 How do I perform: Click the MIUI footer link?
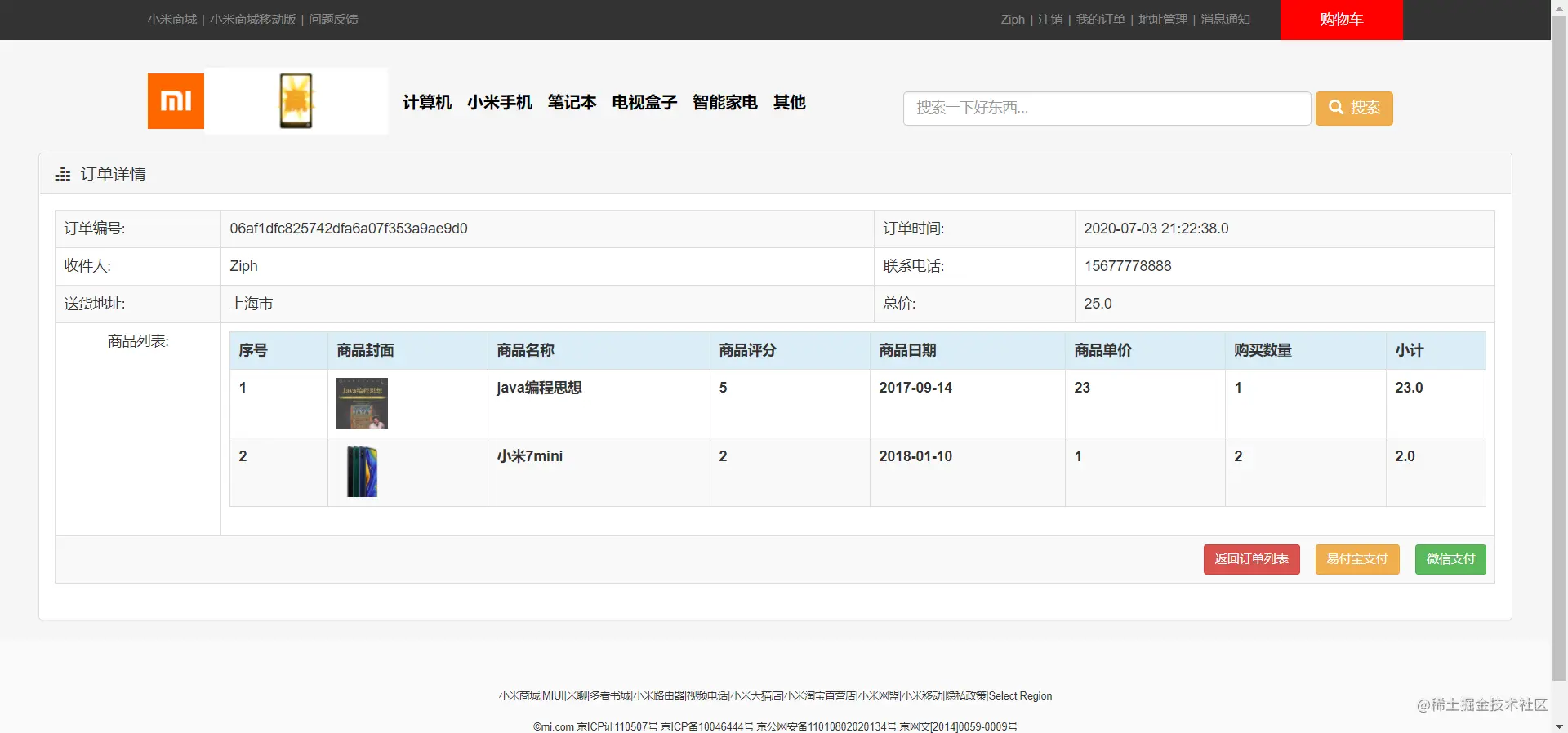[x=553, y=696]
